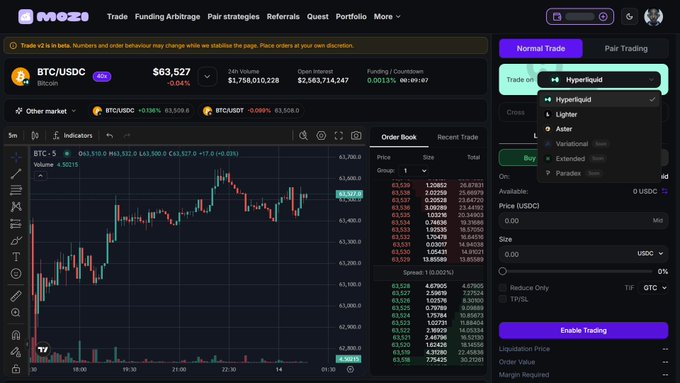Choose Hyperliquid option in exchange list
The width and height of the screenshot is (680, 383).
[599, 99]
